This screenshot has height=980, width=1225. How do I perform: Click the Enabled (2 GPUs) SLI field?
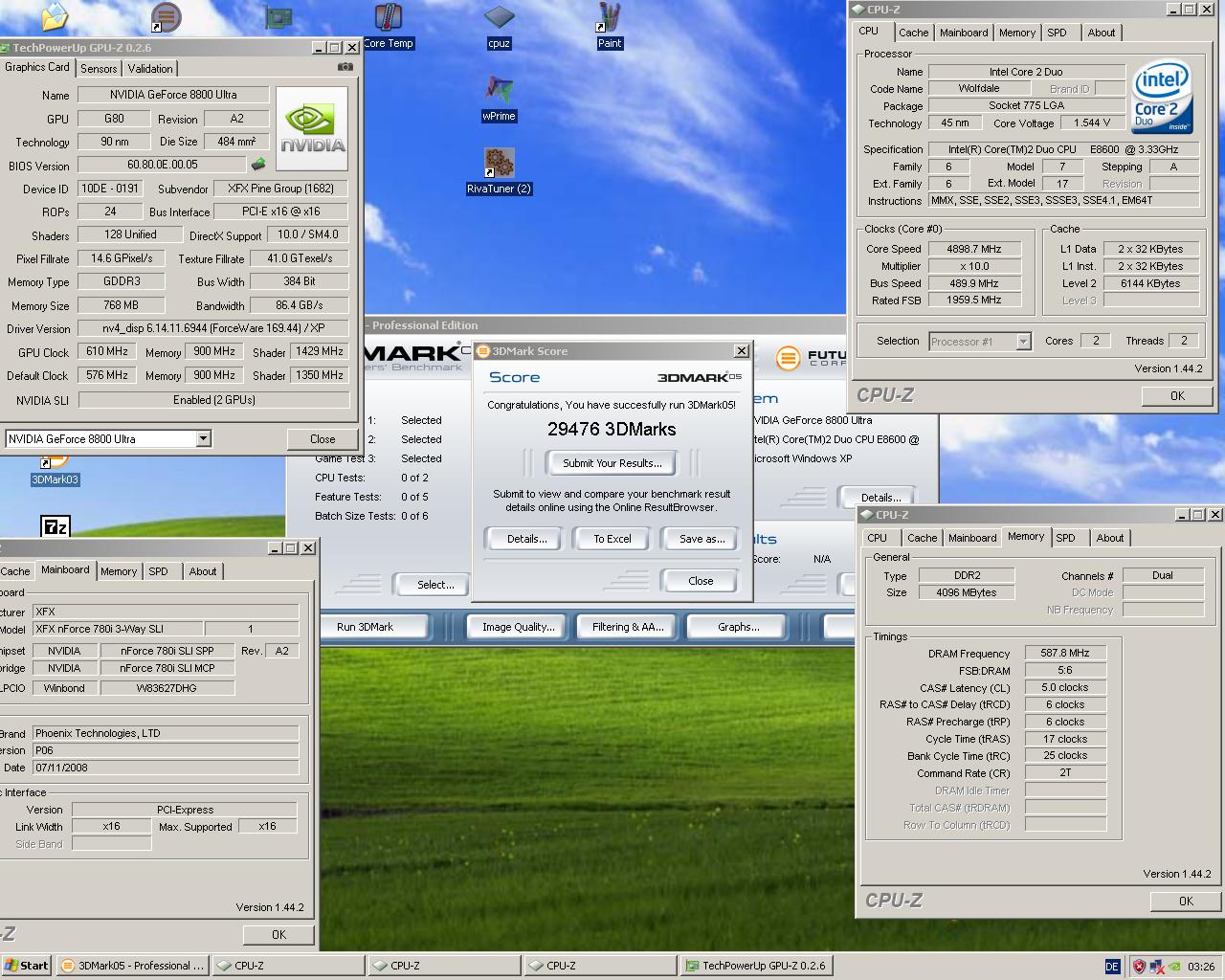coord(213,400)
